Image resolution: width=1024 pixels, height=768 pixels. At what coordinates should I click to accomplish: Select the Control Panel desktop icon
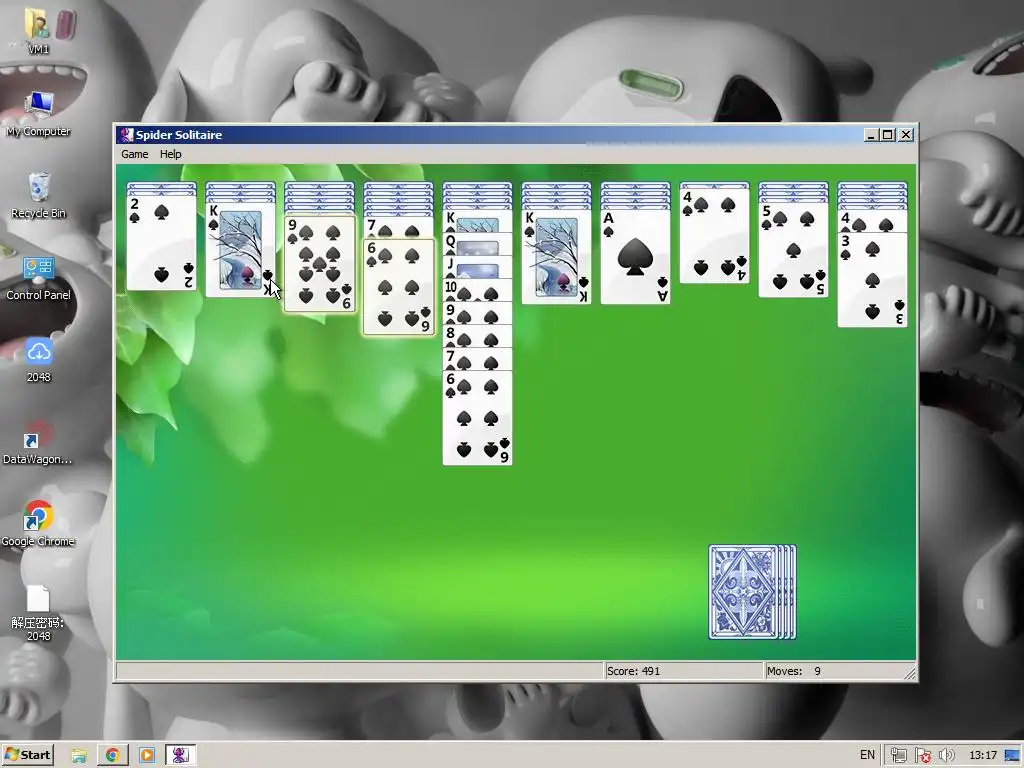(39, 278)
